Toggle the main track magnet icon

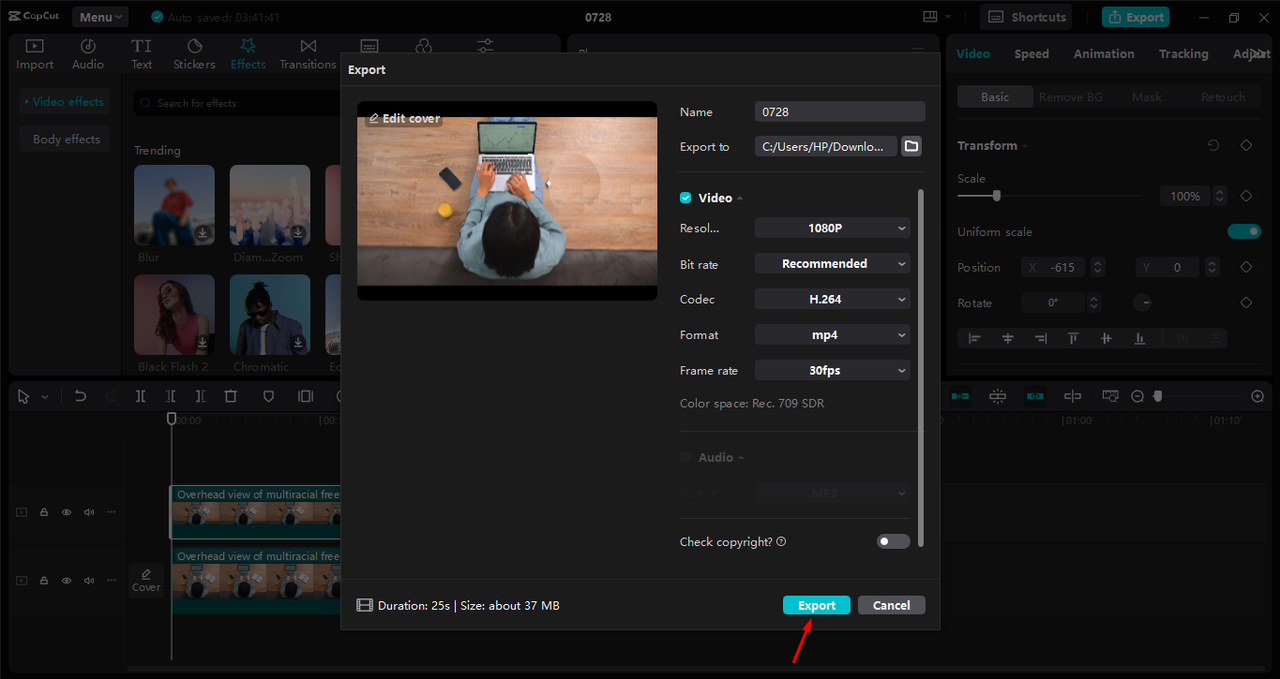tap(960, 397)
